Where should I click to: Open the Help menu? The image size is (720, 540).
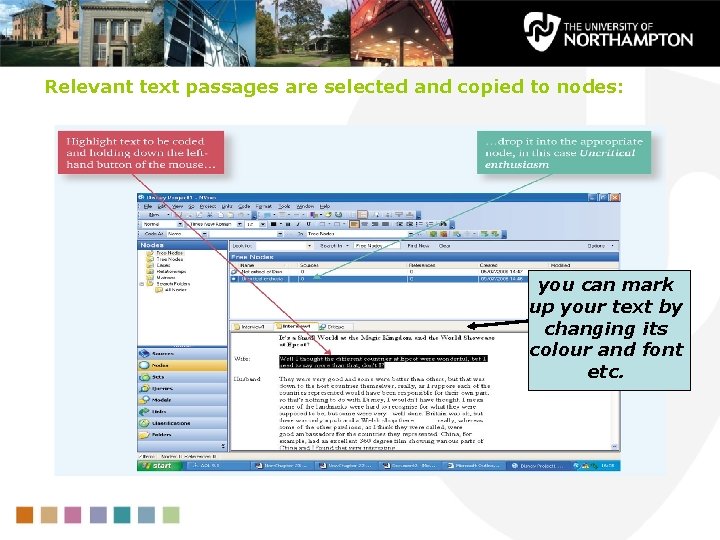[325, 206]
